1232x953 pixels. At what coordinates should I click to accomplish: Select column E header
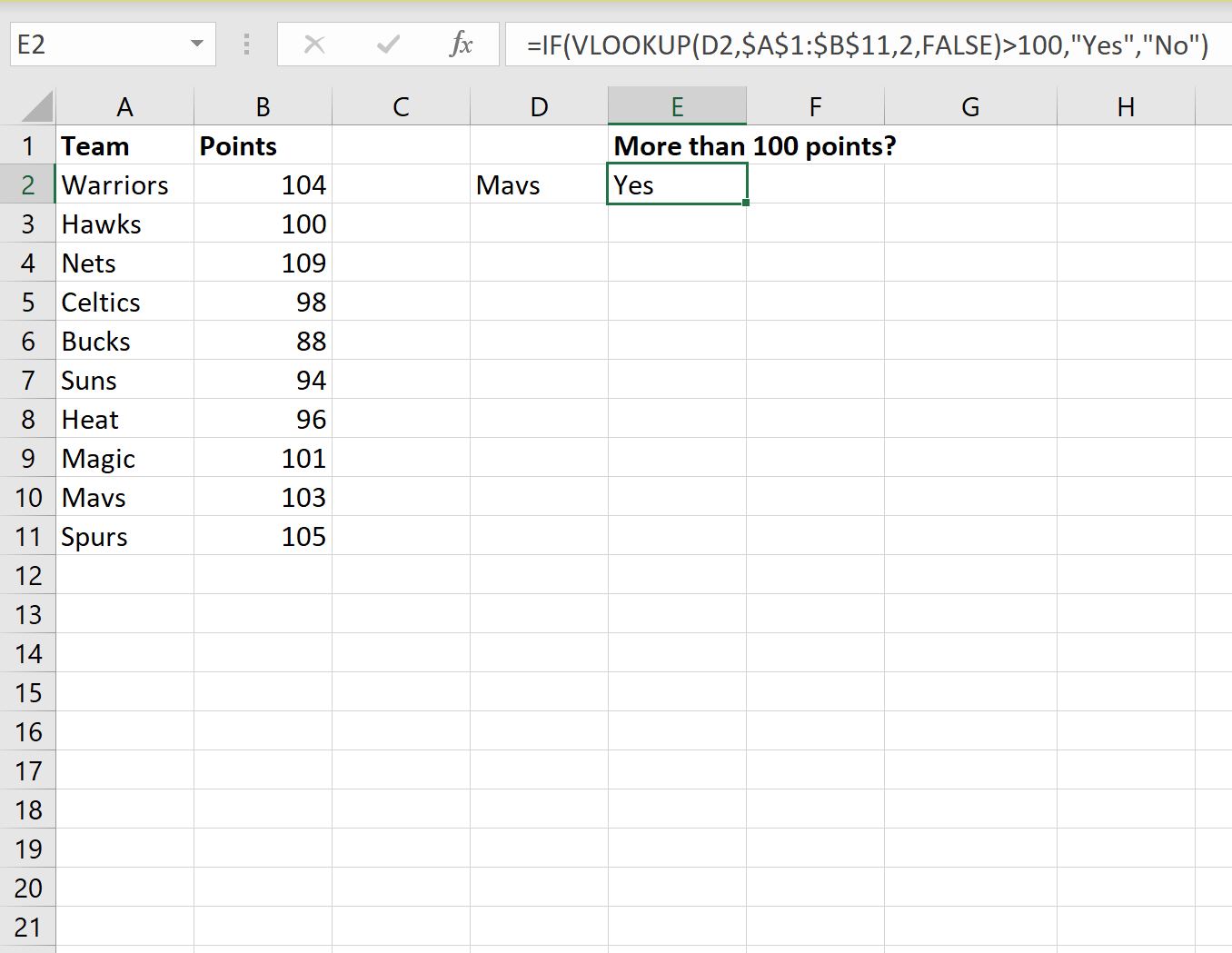click(x=677, y=105)
